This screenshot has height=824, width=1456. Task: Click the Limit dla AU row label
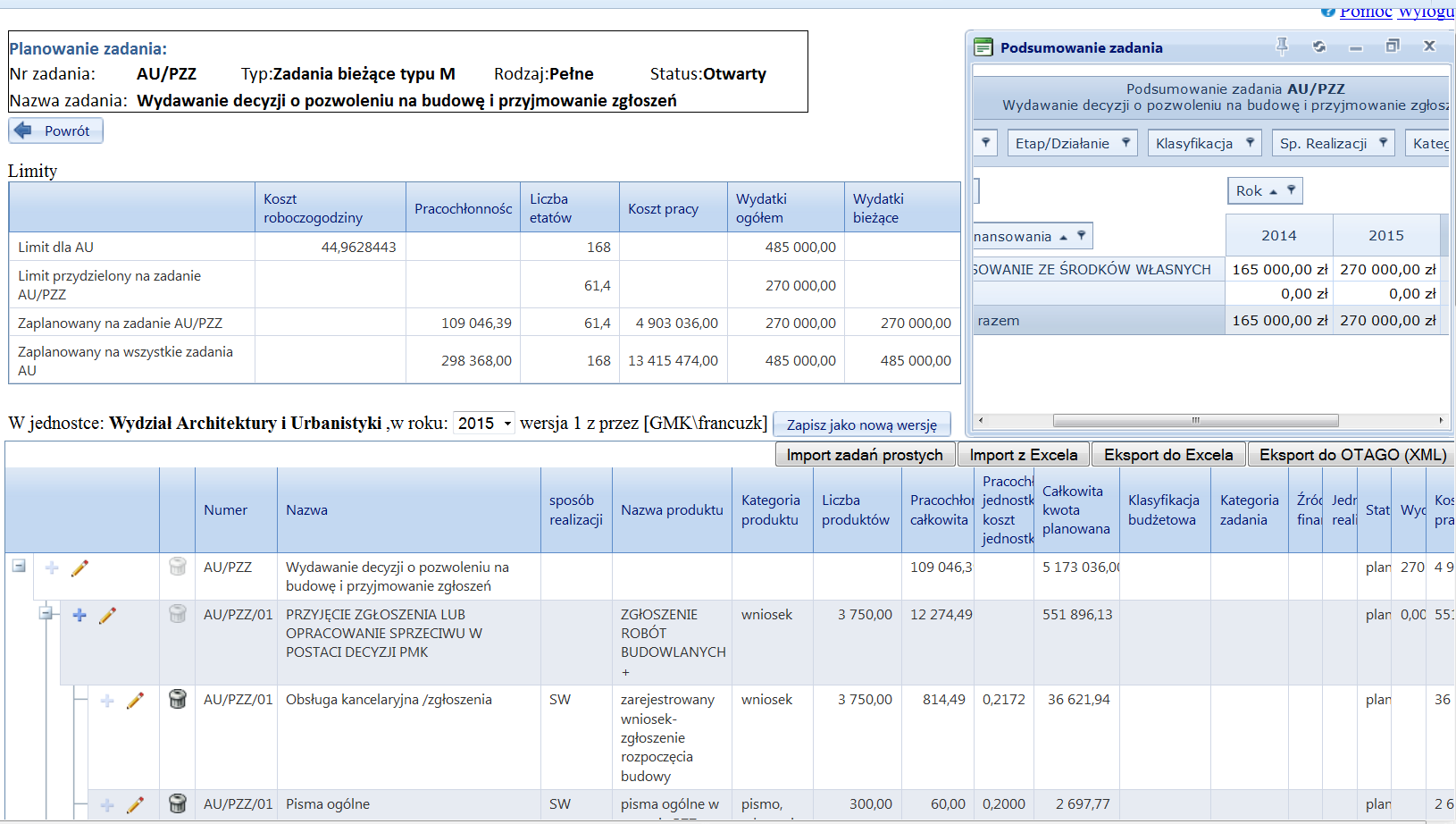(x=55, y=247)
